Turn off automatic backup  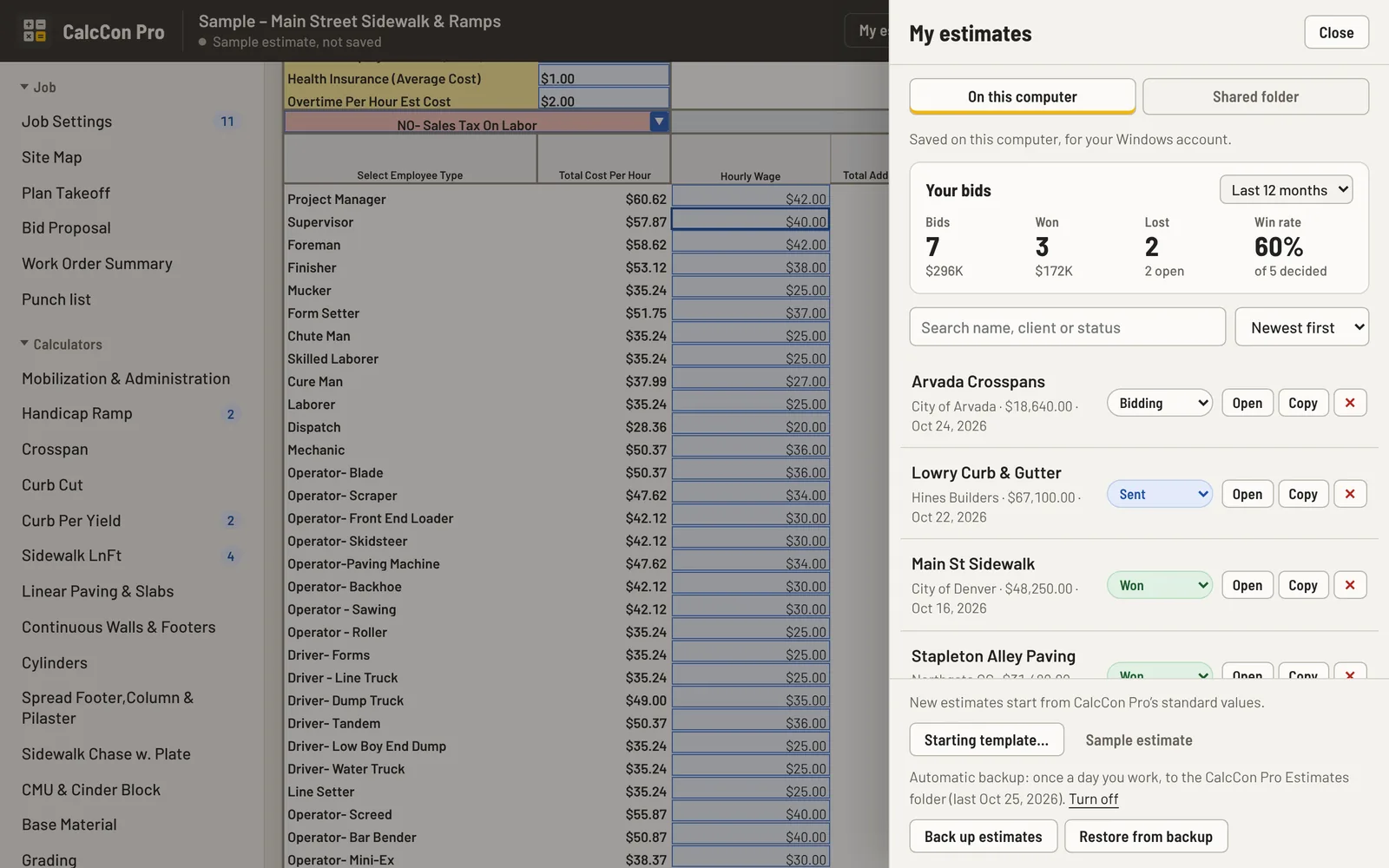click(x=1093, y=799)
